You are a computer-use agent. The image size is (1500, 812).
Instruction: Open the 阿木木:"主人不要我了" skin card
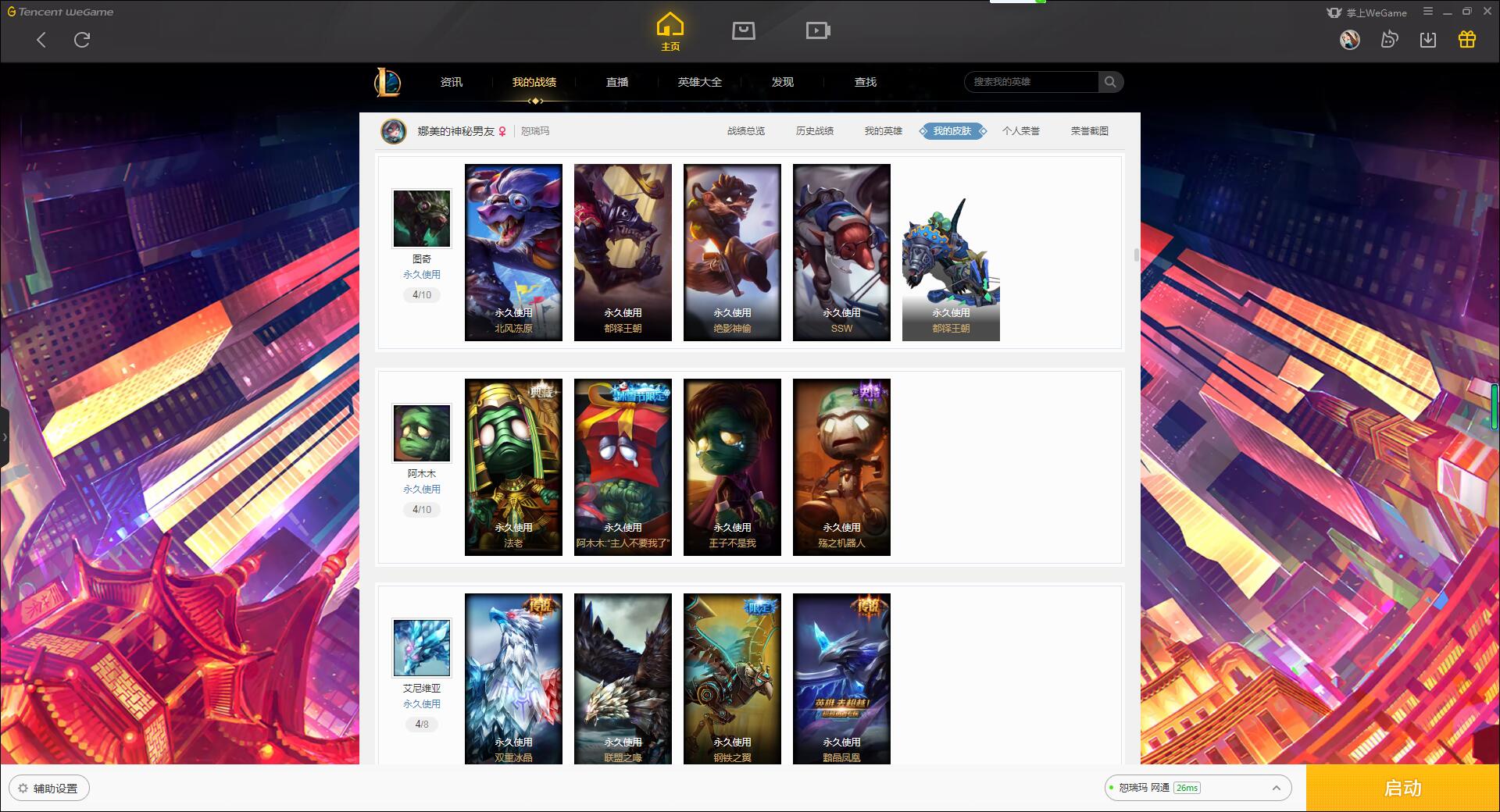623,467
